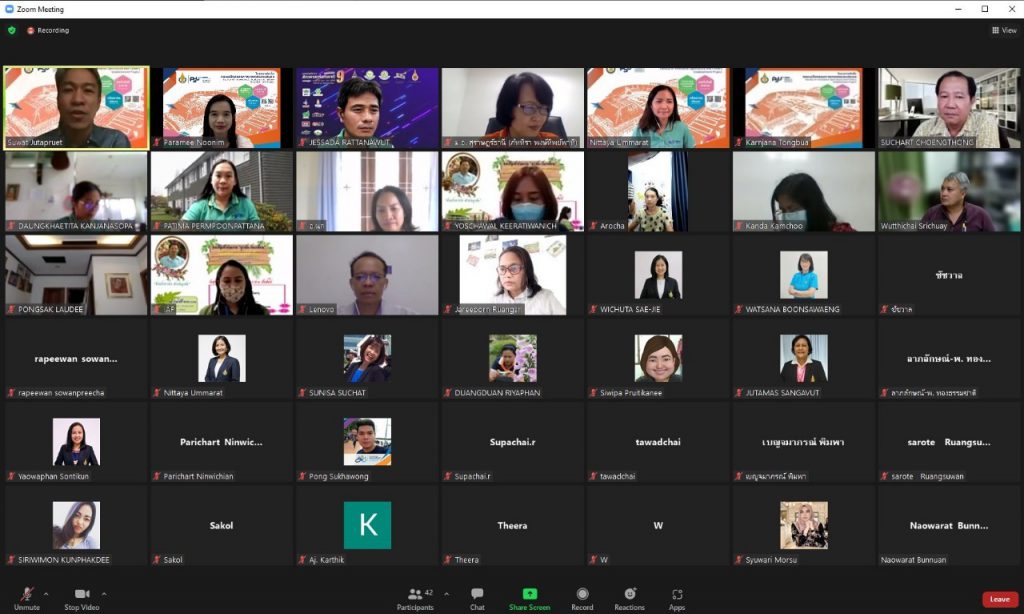This screenshot has width=1024, height=614.
Task: Click the Zoom Meeting title bar icon
Action: pos(9,9)
